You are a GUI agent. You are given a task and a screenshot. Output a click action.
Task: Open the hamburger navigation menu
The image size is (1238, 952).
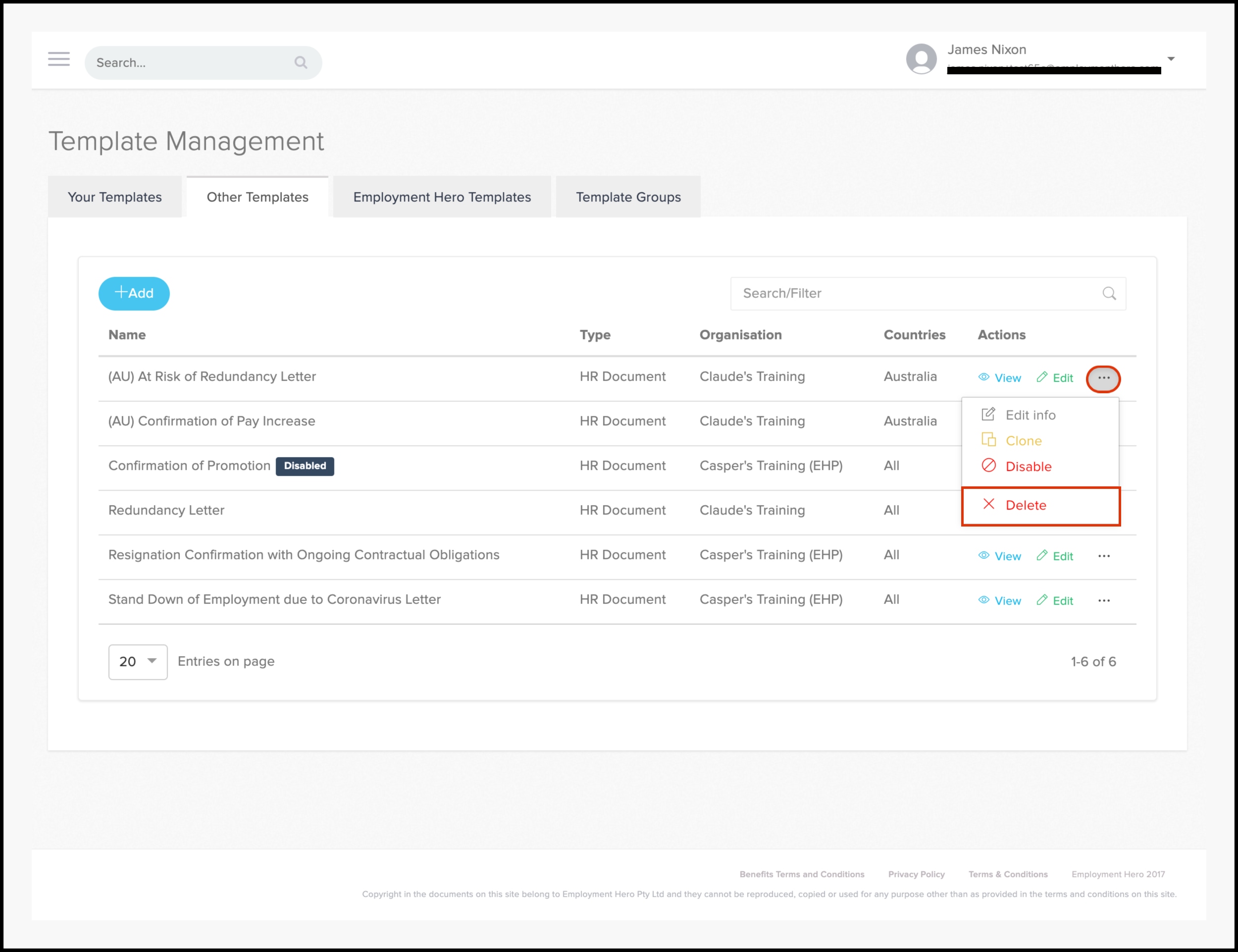tap(59, 59)
